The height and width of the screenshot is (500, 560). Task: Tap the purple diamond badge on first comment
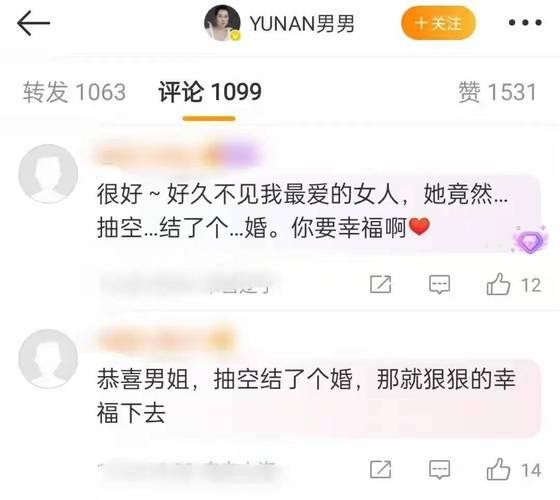[530, 240]
